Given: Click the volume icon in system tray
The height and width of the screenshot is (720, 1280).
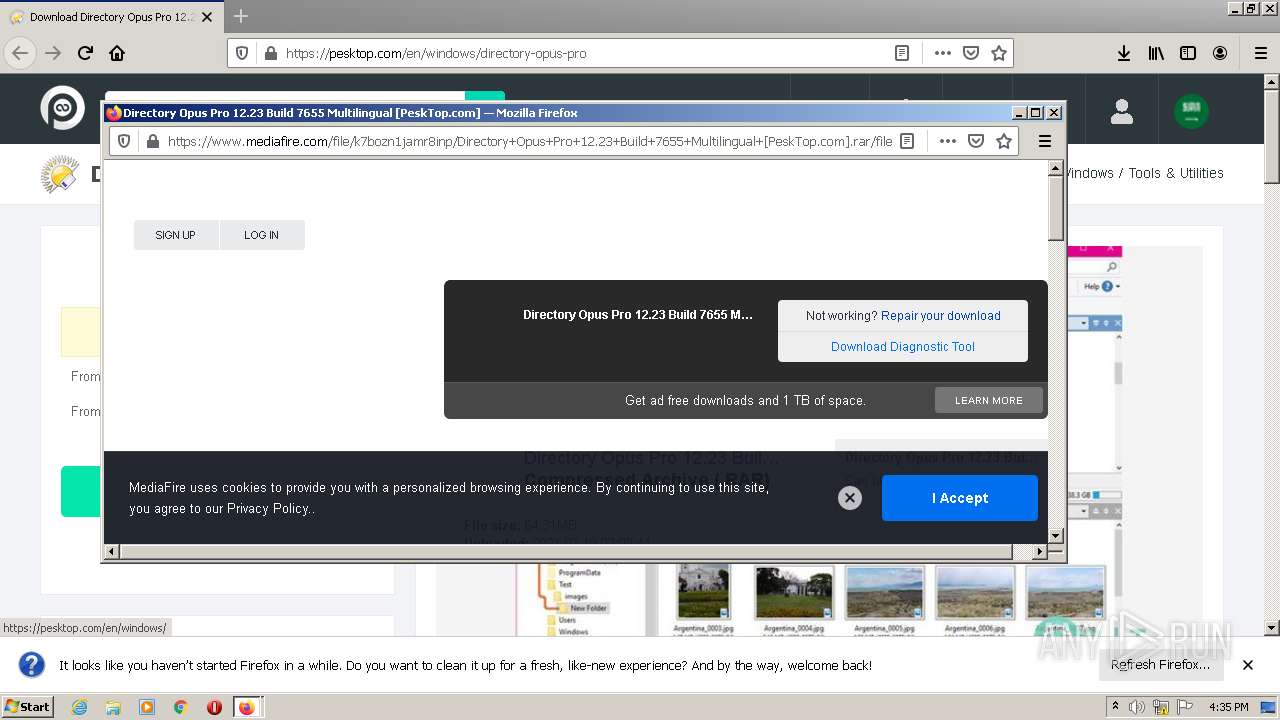Looking at the screenshot, I should pyautogui.click(x=1137, y=707).
